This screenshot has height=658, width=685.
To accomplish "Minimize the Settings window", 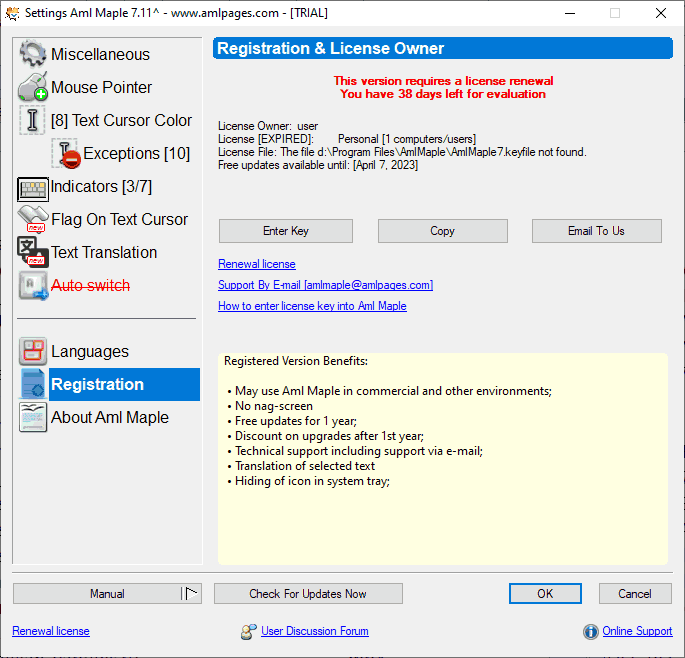I will pos(570,13).
